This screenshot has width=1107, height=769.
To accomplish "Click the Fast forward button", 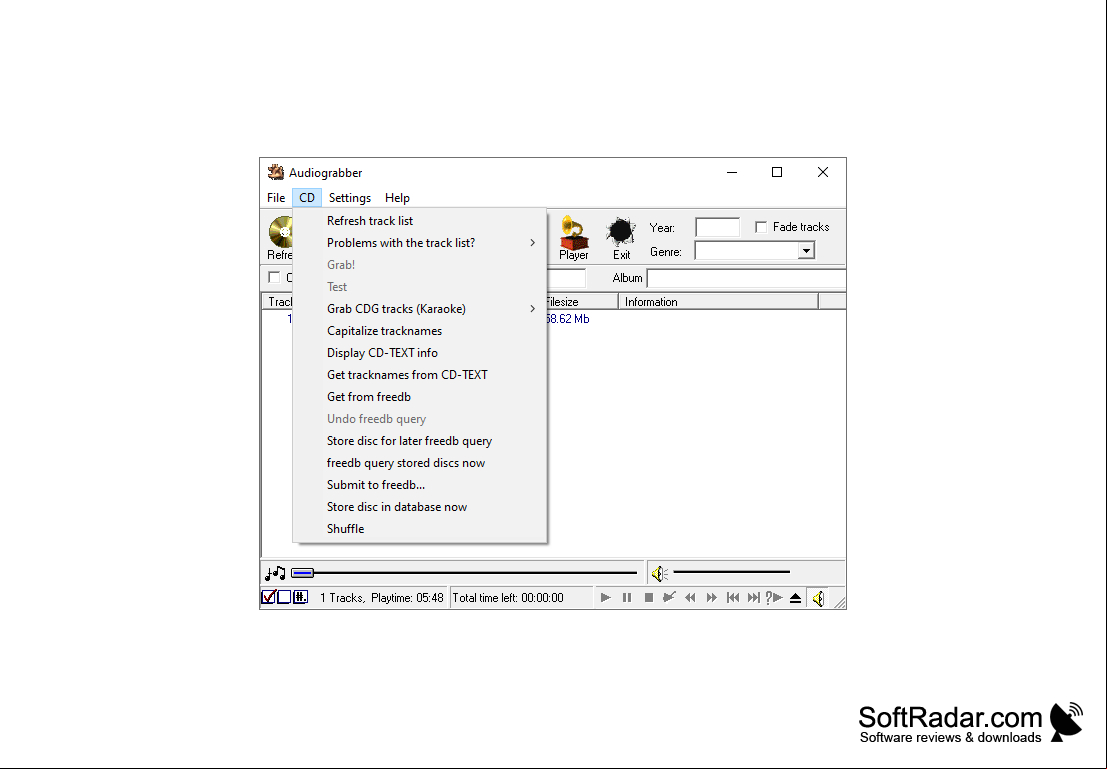I will click(x=712, y=597).
